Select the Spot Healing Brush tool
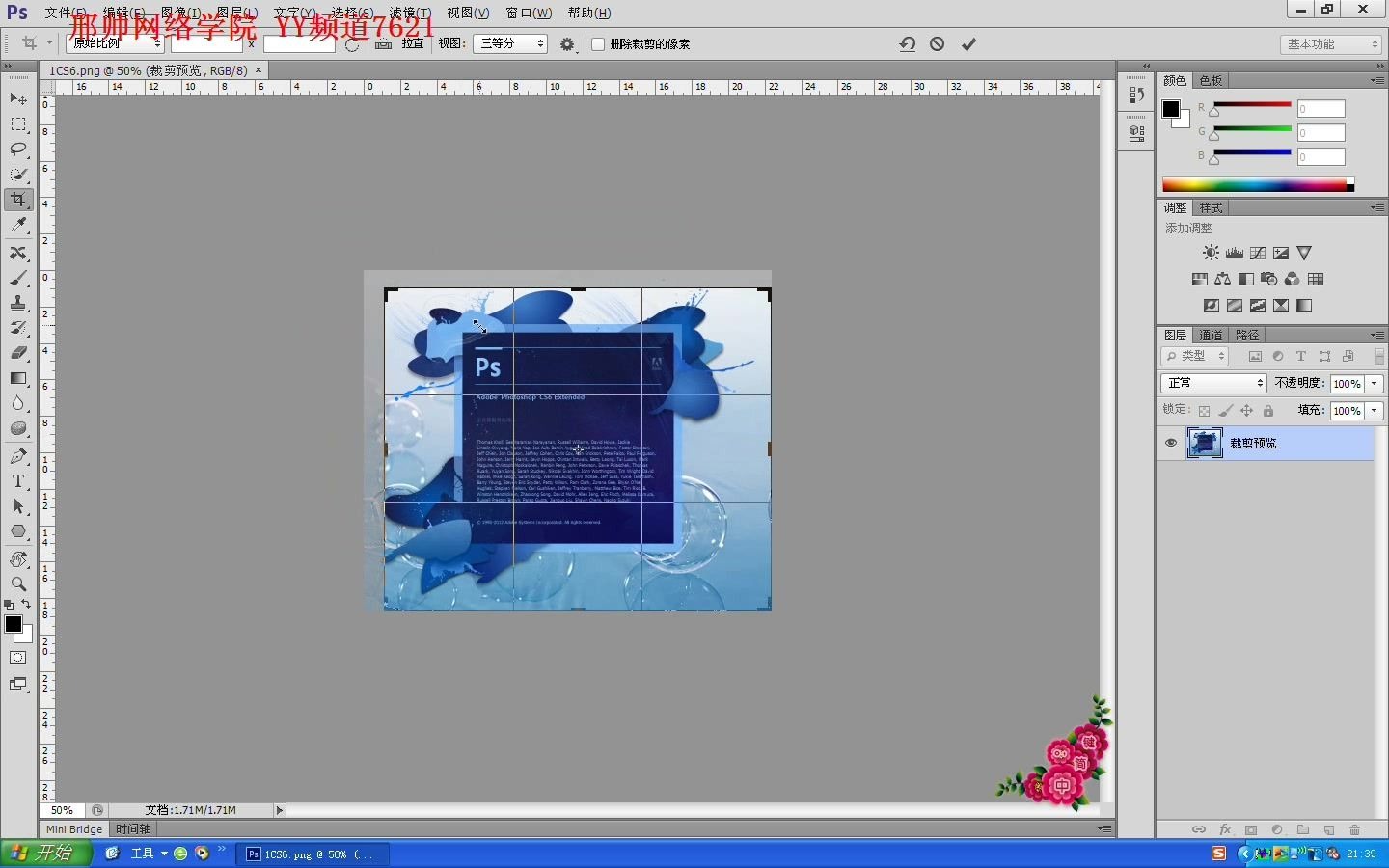 click(x=18, y=253)
